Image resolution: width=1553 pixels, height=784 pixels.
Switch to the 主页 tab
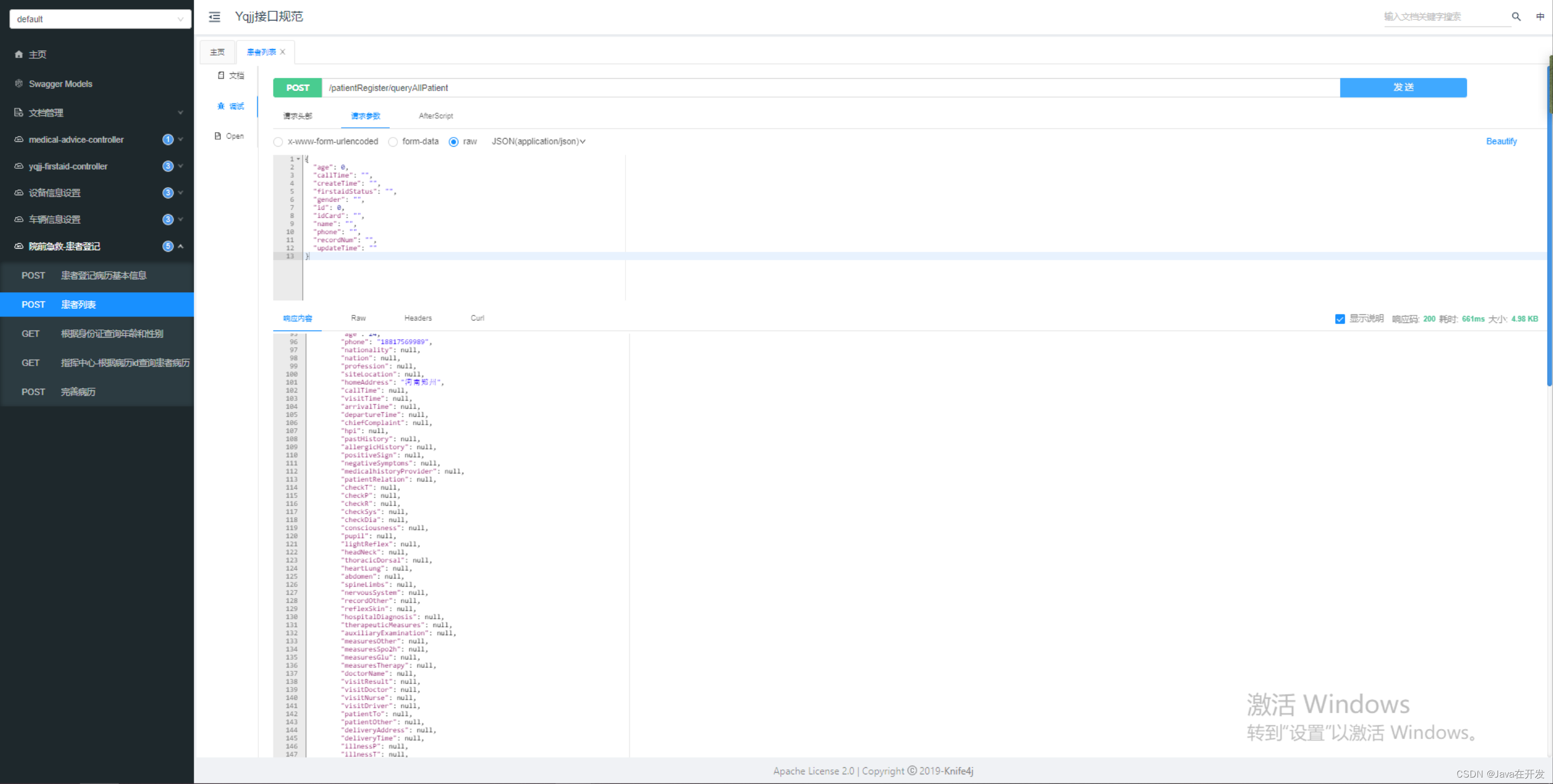point(217,52)
